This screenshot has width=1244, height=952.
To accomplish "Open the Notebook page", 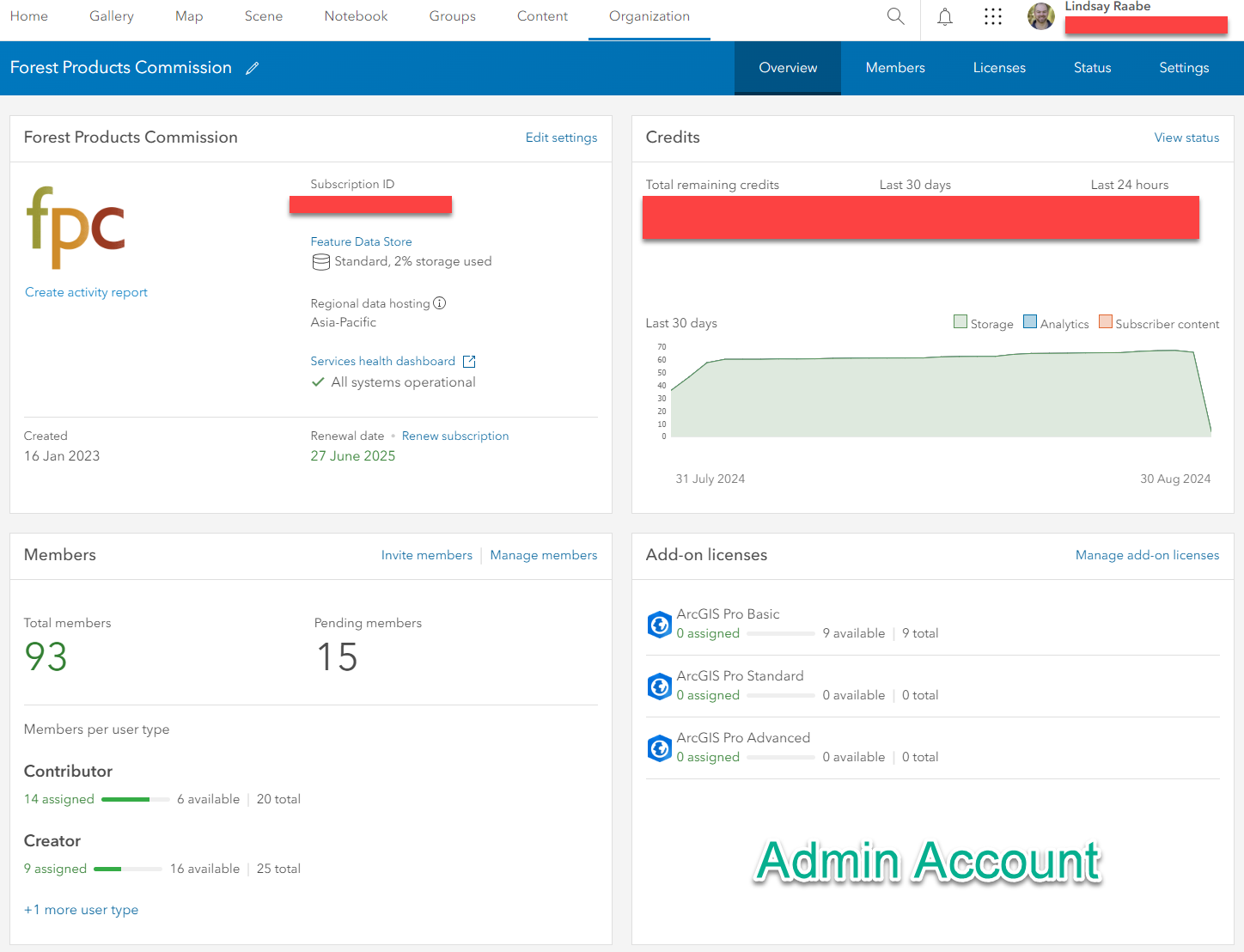I will click(357, 16).
